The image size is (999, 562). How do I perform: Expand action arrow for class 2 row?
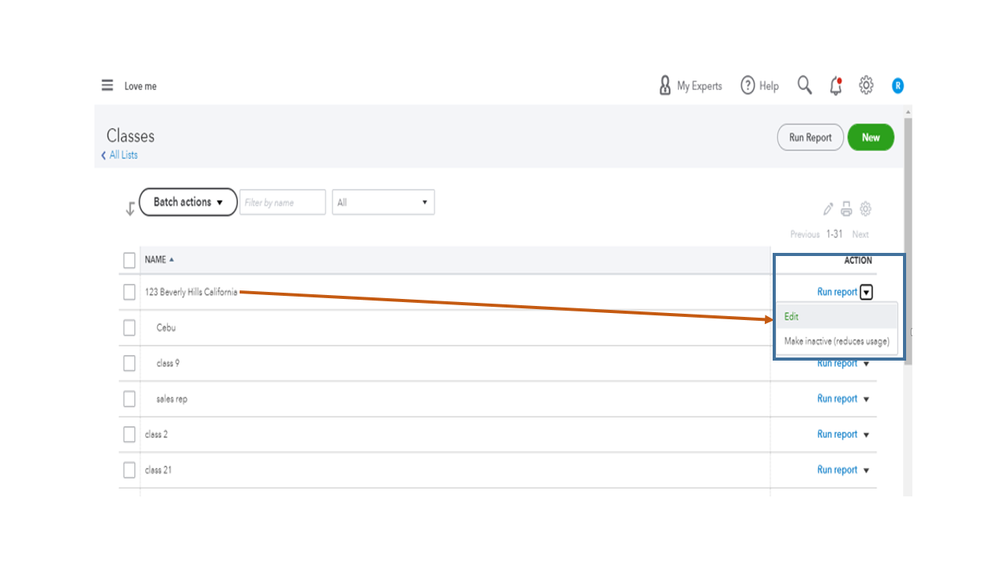(866, 435)
